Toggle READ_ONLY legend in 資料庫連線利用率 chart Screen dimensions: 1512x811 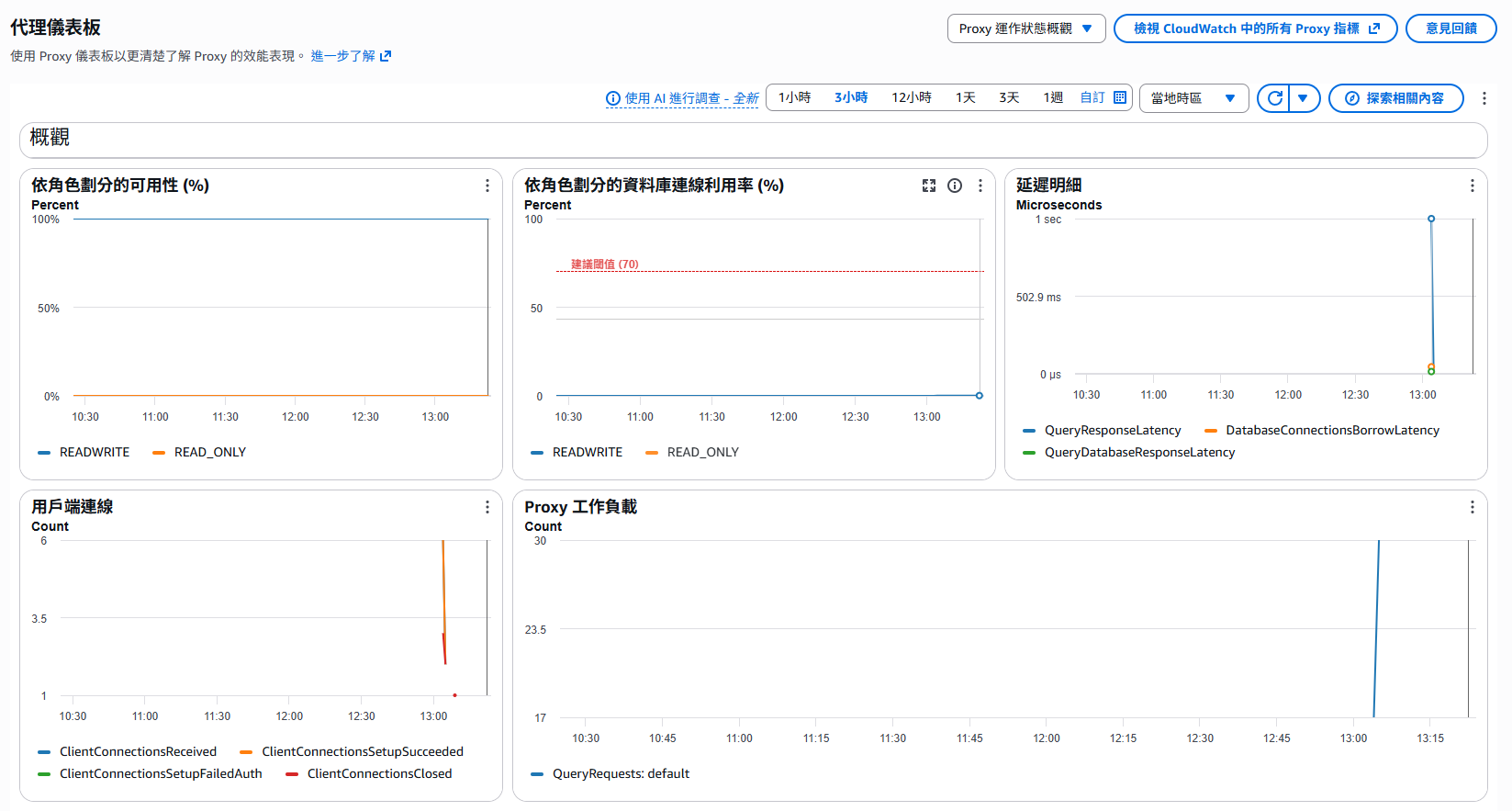[x=692, y=452]
